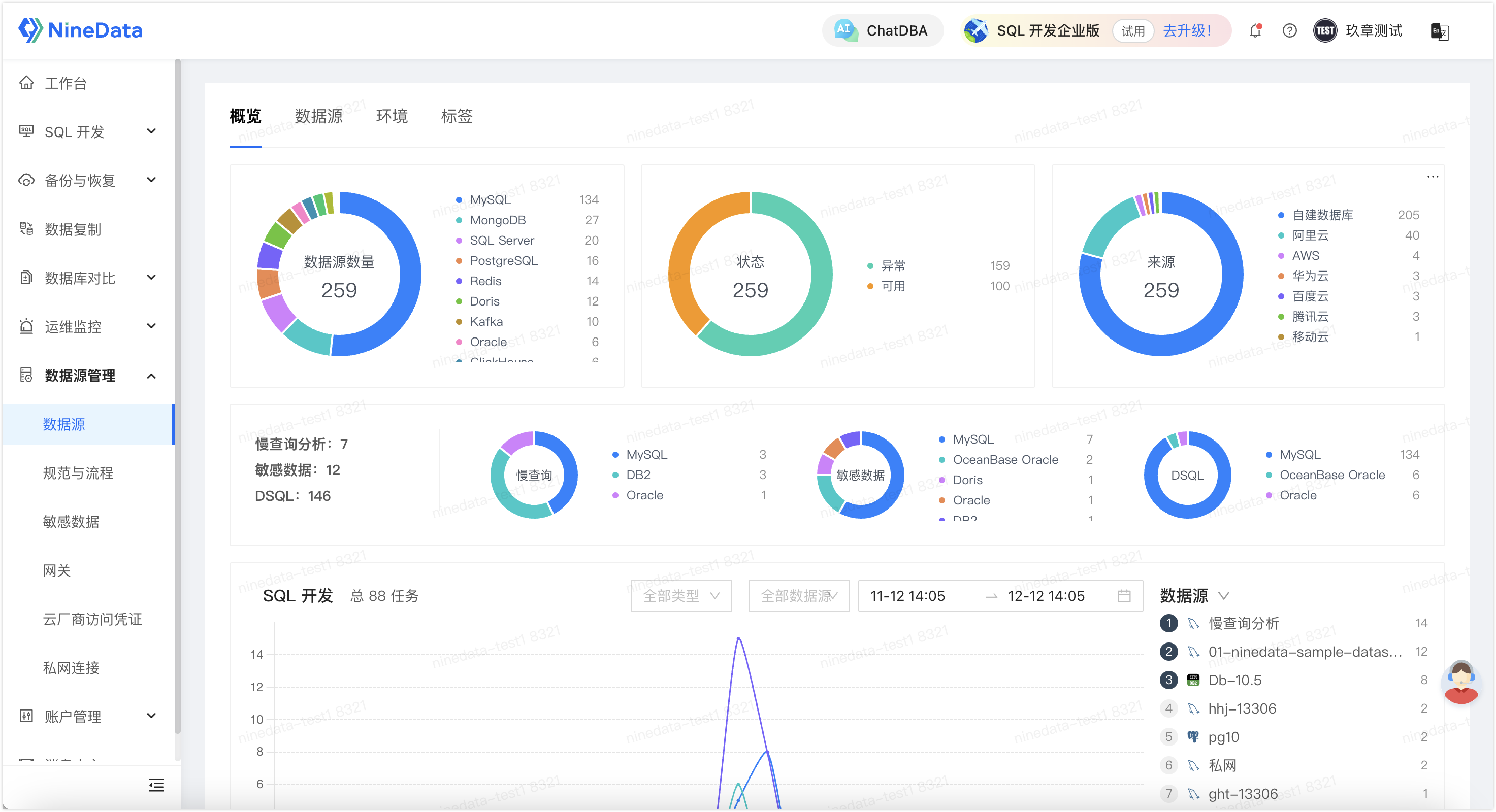Switch to the 数据源 tab

319,117
